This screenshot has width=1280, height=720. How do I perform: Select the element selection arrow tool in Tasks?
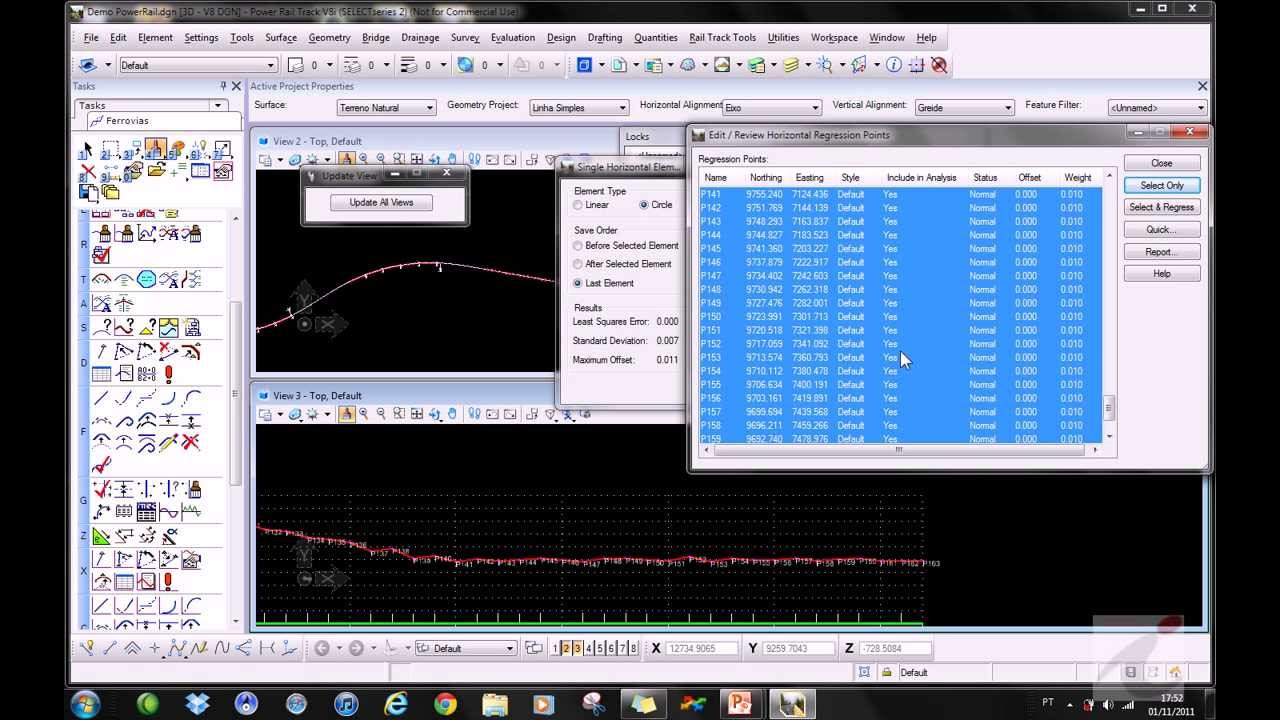[87, 151]
